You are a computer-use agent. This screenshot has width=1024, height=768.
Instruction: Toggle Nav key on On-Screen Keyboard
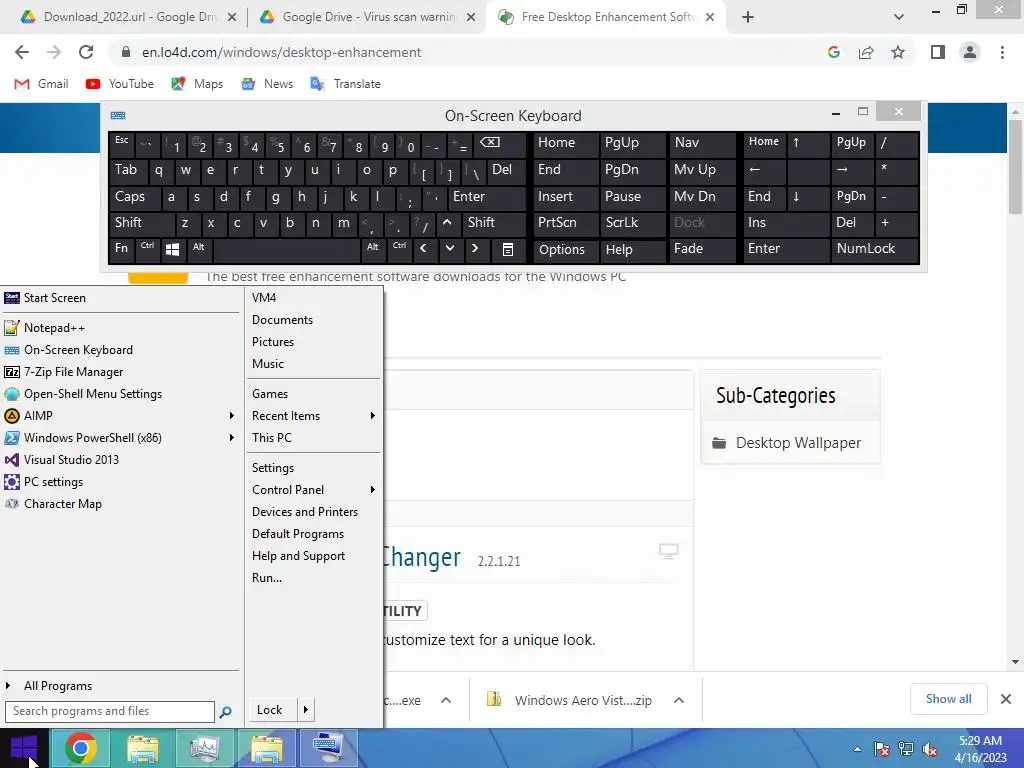click(702, 144)
